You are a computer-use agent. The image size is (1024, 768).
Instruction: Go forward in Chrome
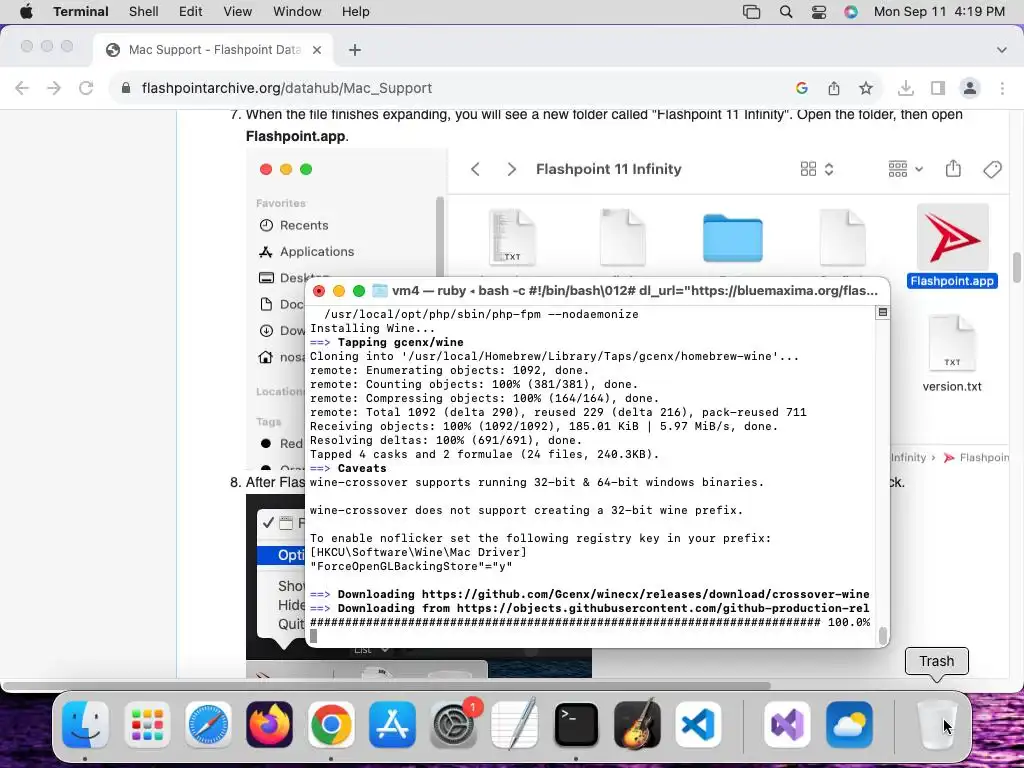tap(54, 88)
